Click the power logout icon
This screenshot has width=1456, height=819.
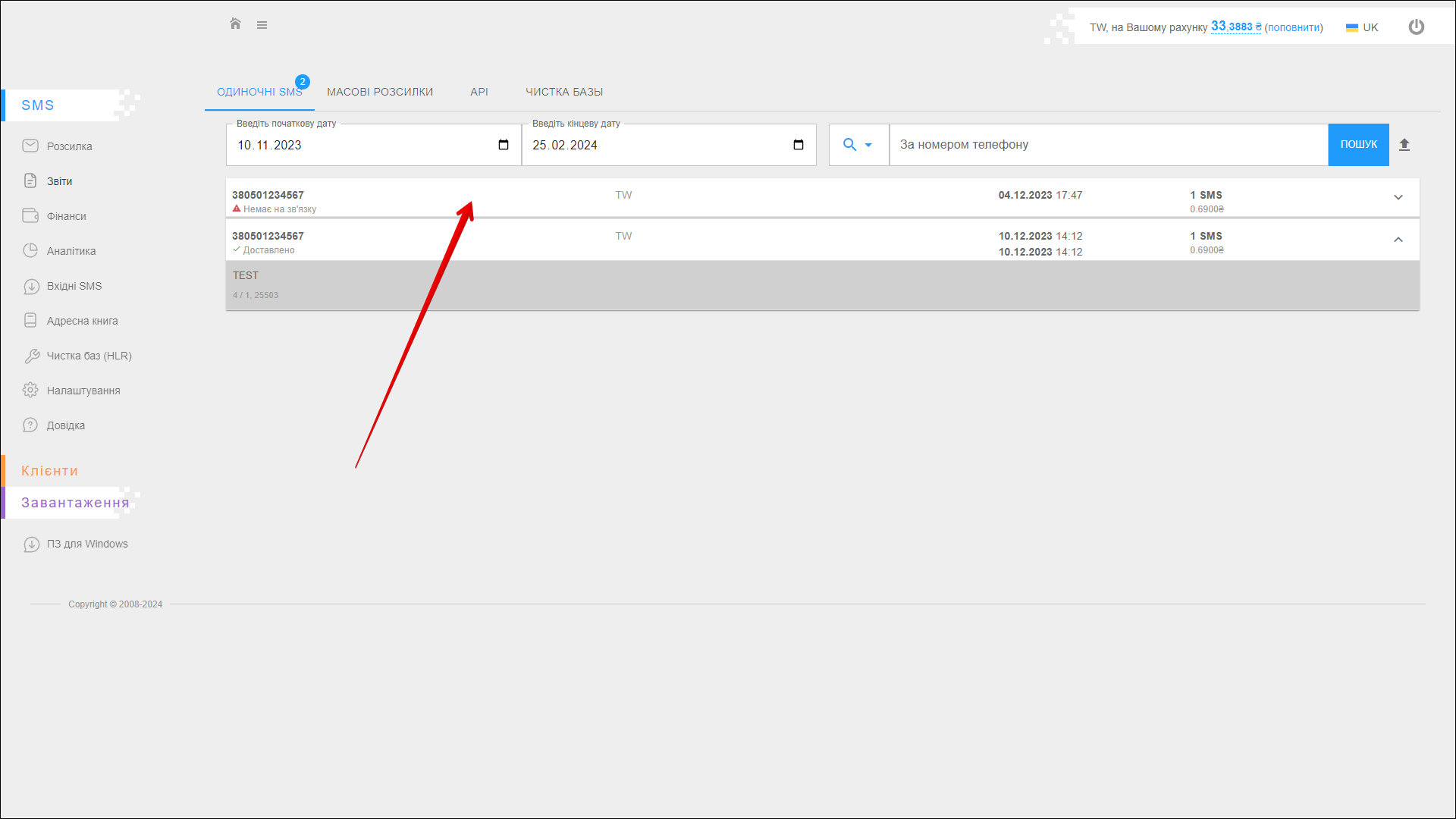coord(1416,27)
